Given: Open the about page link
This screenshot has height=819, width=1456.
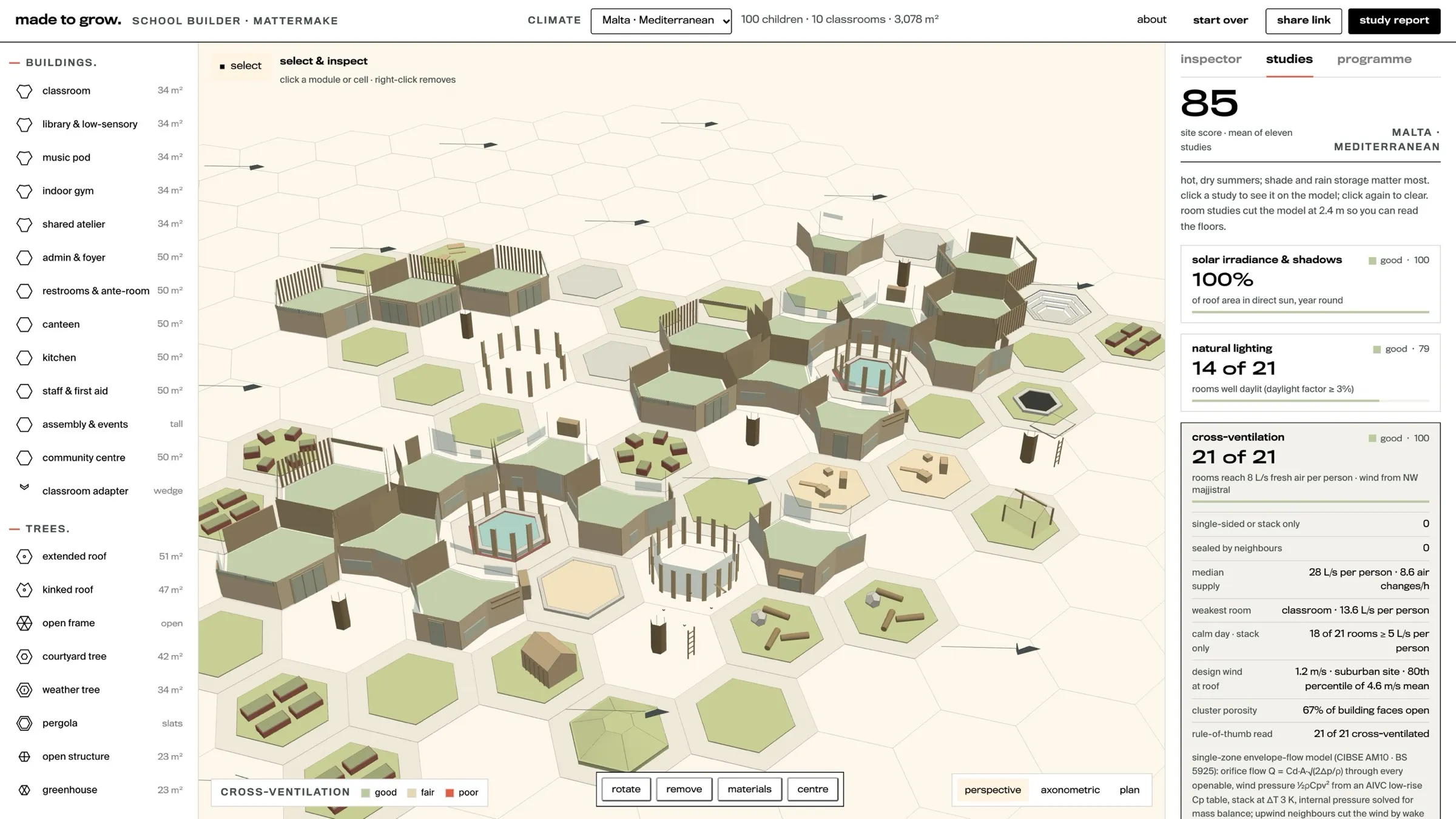Looking at the screenshot, I should [x=1151, y=19].
